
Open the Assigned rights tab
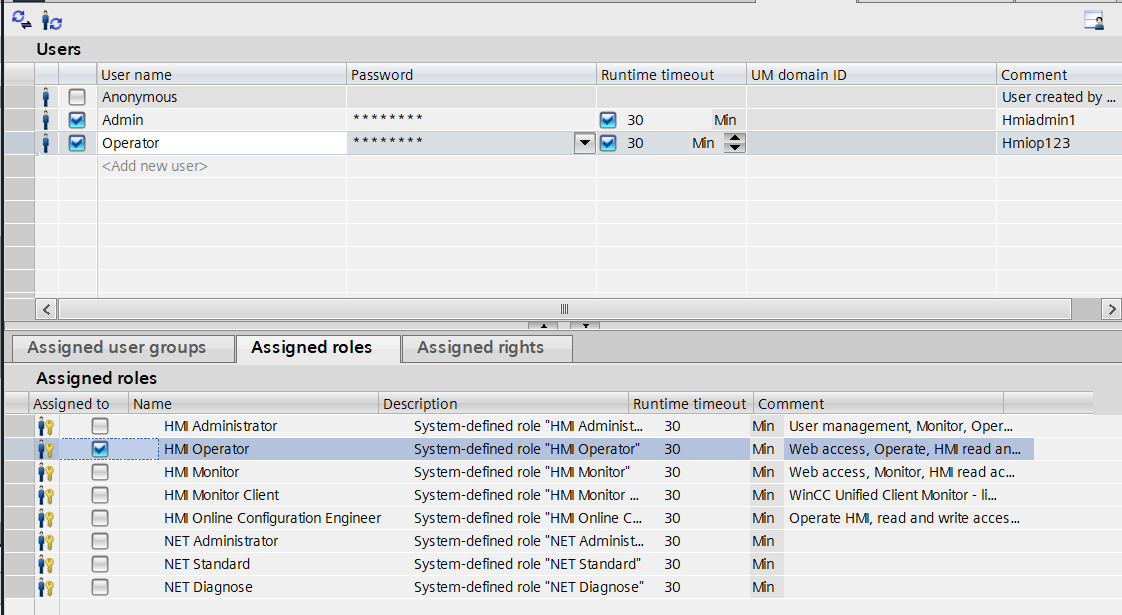click(x=480, y=348)
